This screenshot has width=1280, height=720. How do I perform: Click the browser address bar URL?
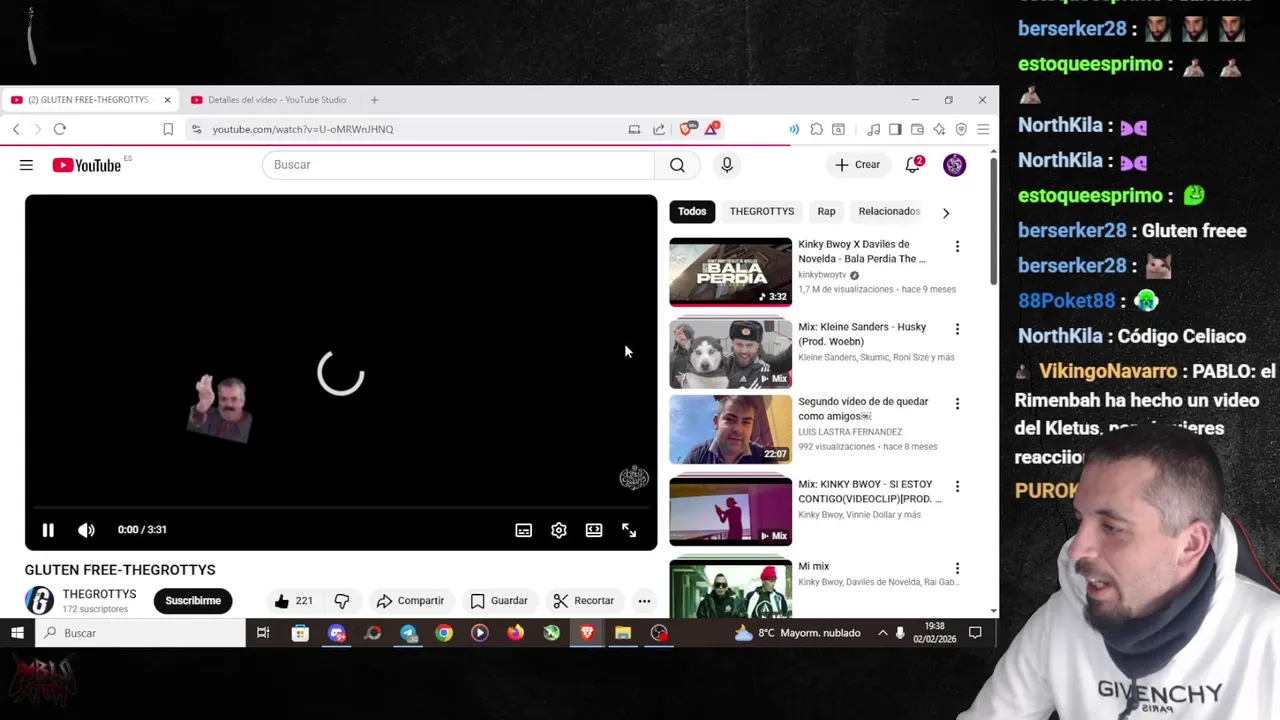tap(302, 129)
